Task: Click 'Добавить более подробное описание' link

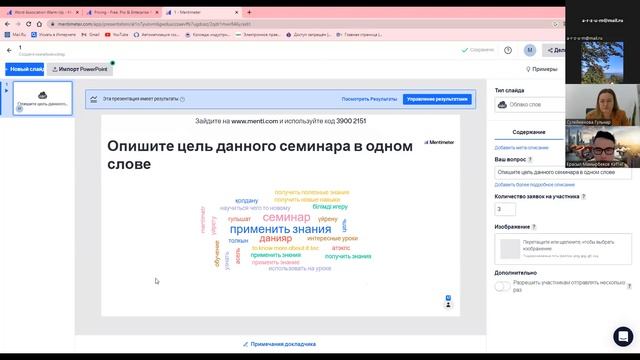Action: tap(534, 185)
